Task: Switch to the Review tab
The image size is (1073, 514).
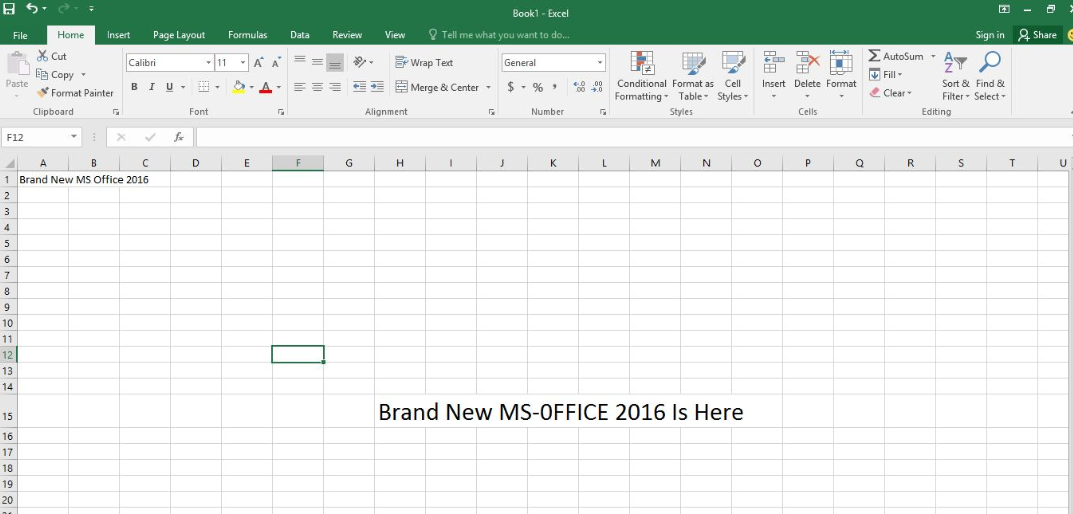Action: [347, 35]
